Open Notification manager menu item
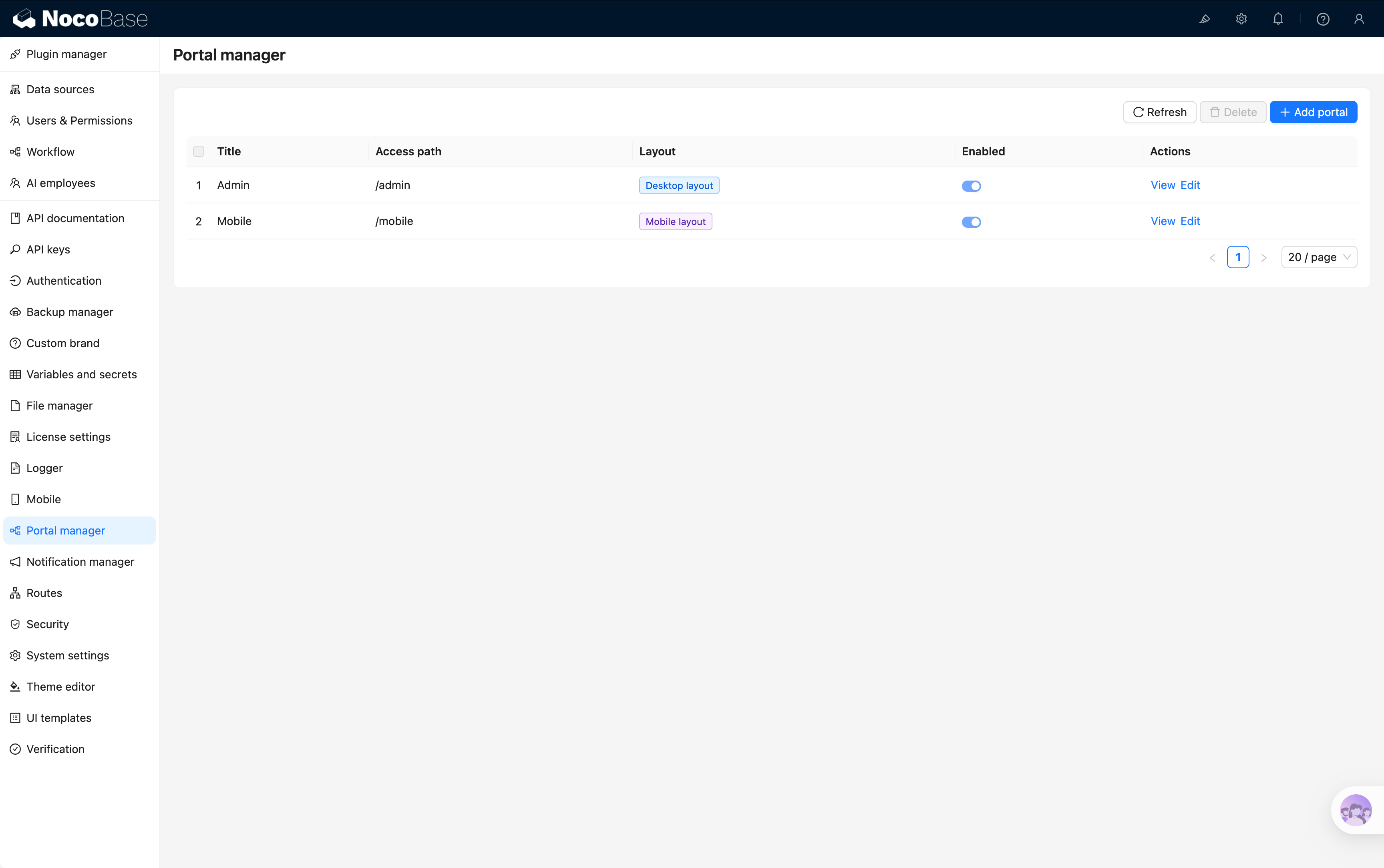The width and height of the screenshot is (1384, 868). 80,562
